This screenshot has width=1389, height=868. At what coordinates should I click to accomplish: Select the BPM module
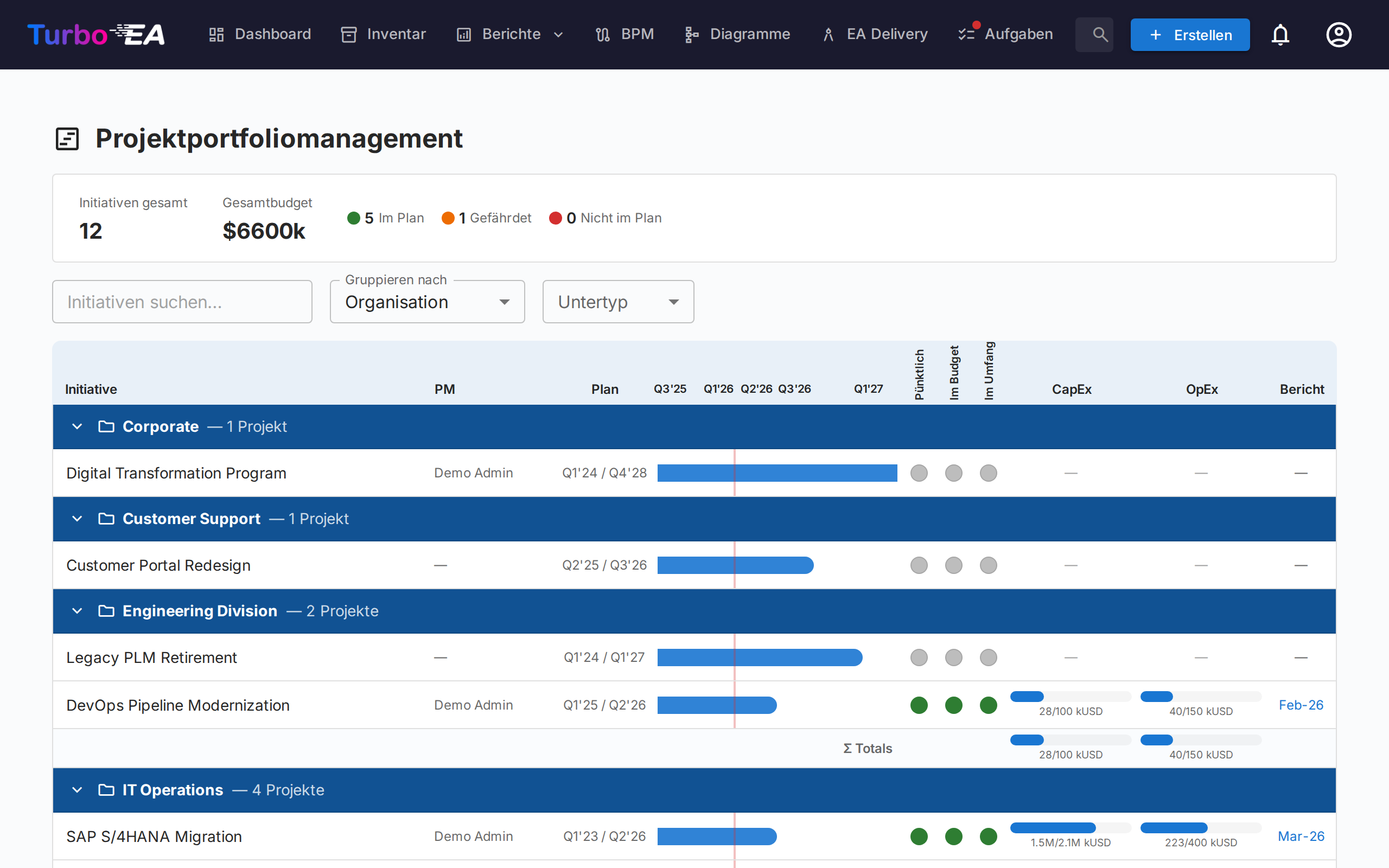coord(624,34)
